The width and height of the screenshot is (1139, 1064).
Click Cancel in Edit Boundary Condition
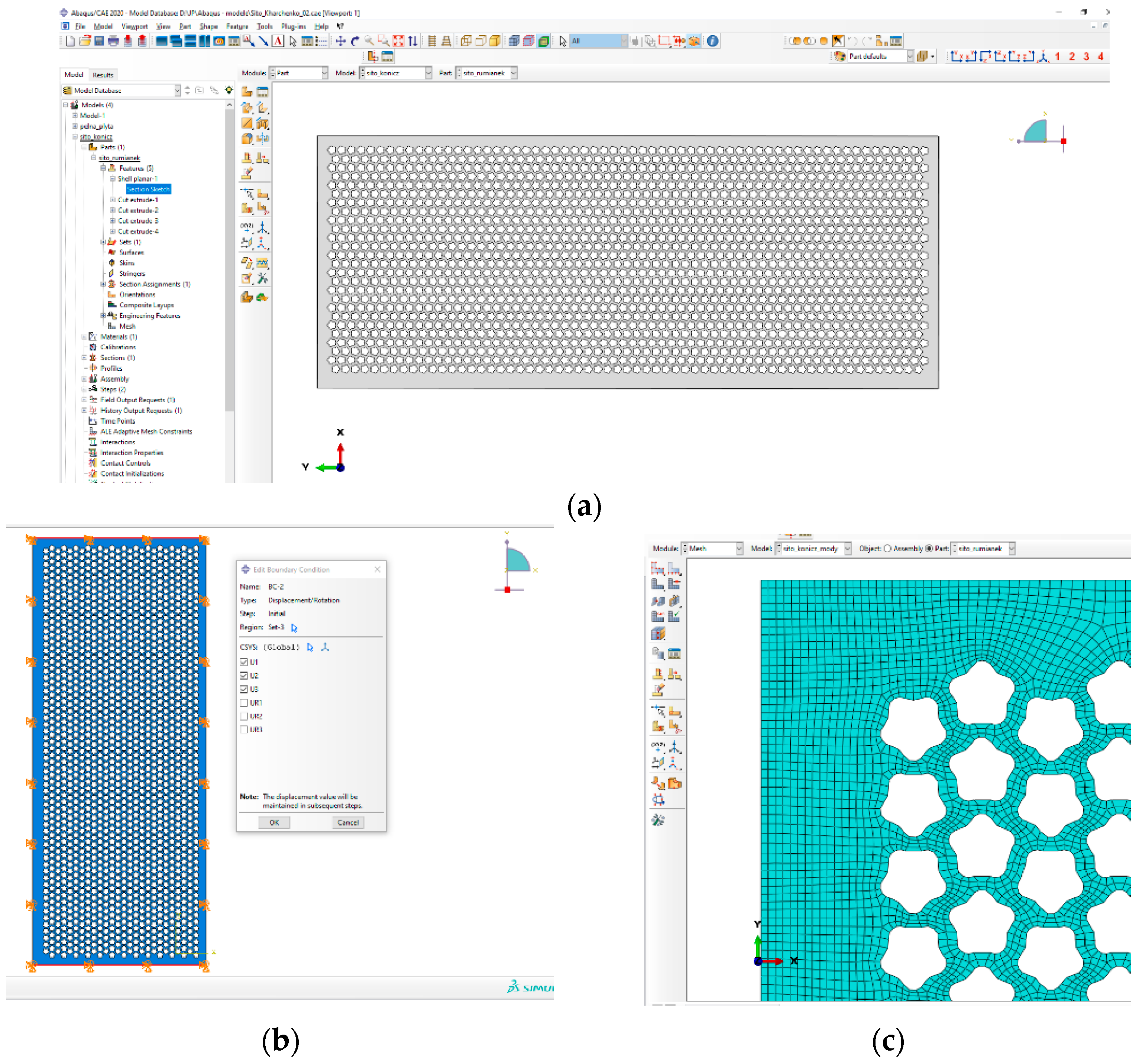pos(348,822)
